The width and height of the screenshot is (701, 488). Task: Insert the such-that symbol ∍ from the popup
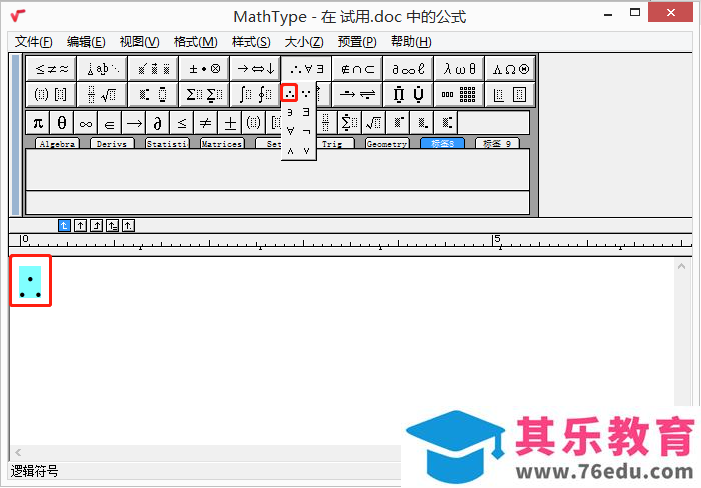click(290, 112)
